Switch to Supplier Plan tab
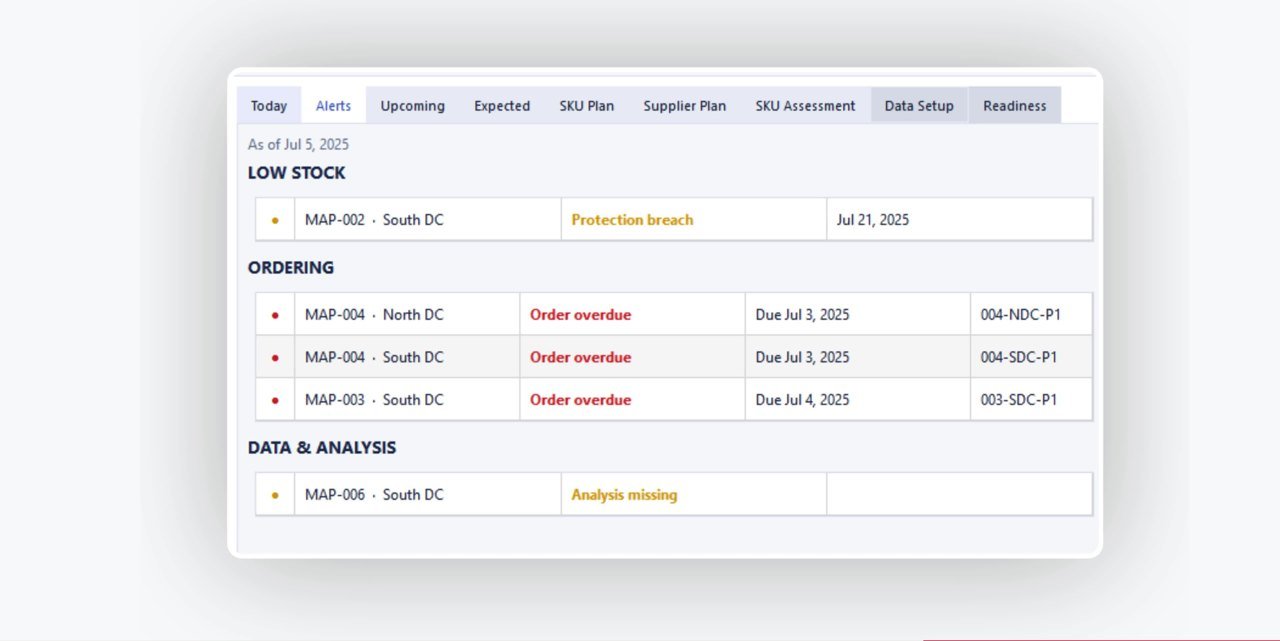 [x=685, y=105]
